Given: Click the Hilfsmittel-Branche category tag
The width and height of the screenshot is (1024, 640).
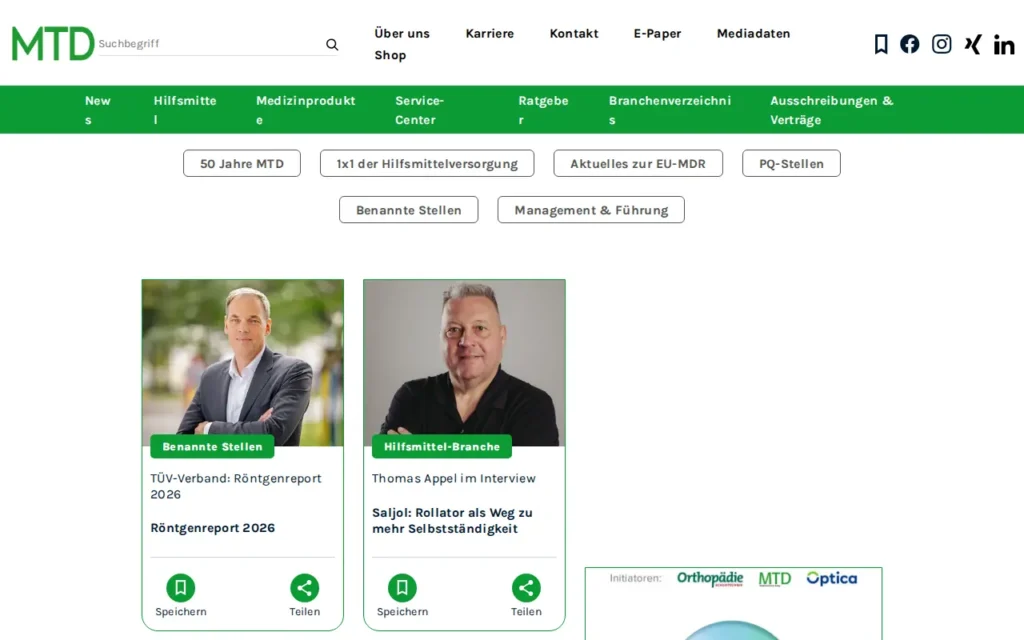Looking at the screenshot, I should pos(441,447).
